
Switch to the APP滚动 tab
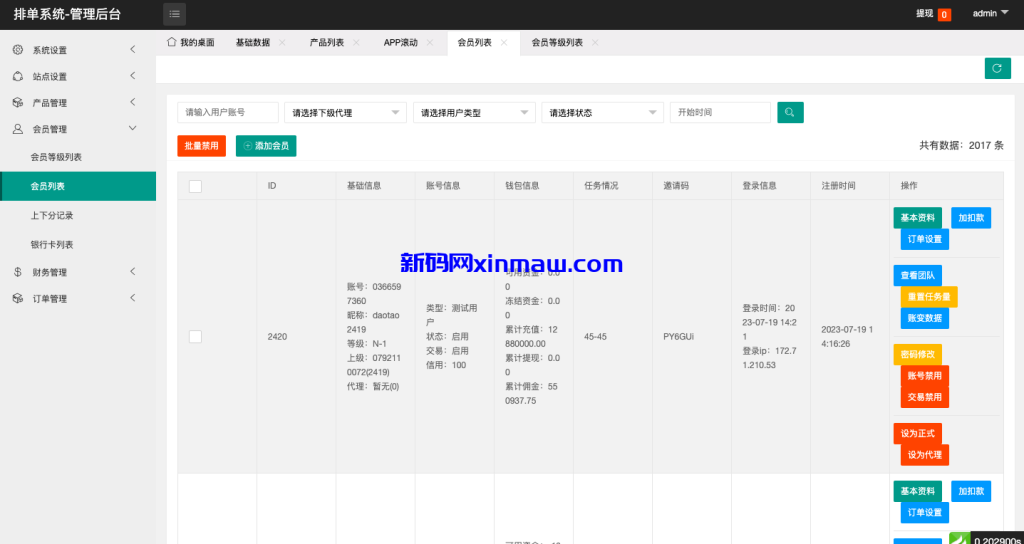pos(400,42)
